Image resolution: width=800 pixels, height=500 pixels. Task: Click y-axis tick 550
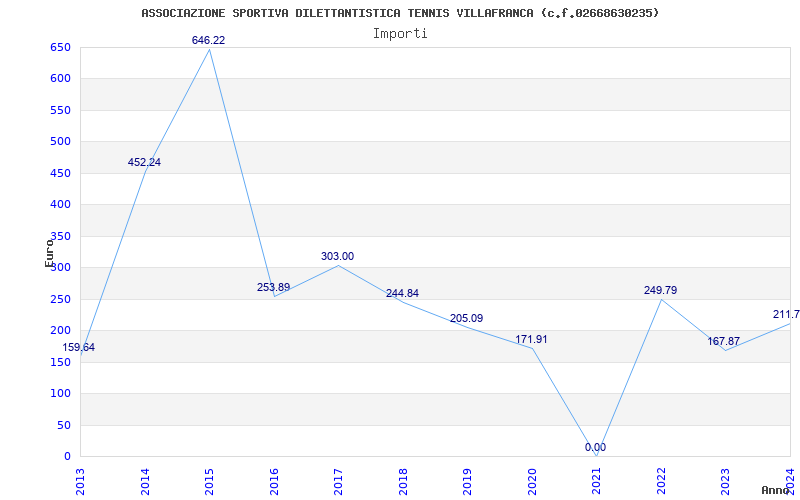(60, 110)
